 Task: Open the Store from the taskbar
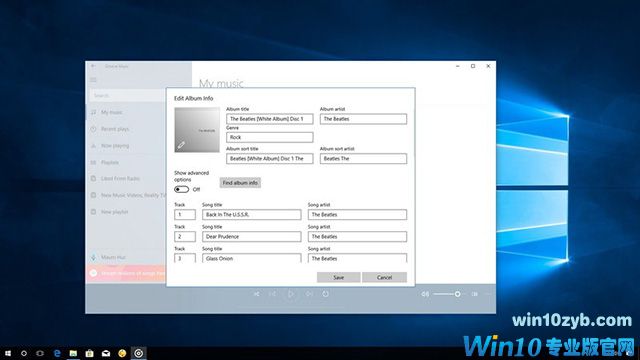(x=89, y=353)
